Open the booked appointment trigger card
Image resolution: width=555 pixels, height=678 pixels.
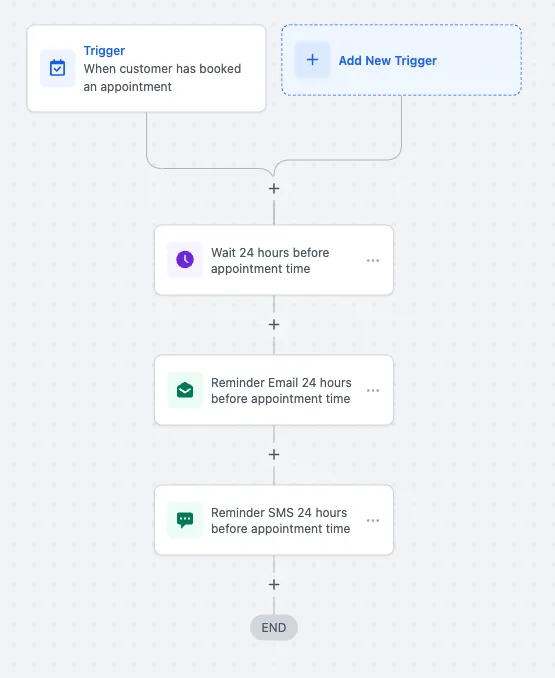point(146,68)
